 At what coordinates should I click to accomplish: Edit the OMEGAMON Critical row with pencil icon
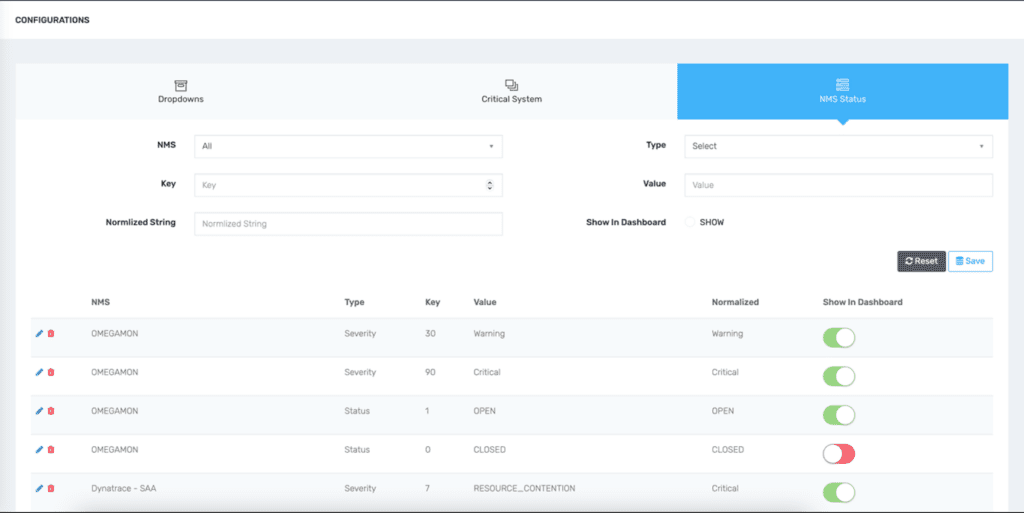(x=39, y=372)
